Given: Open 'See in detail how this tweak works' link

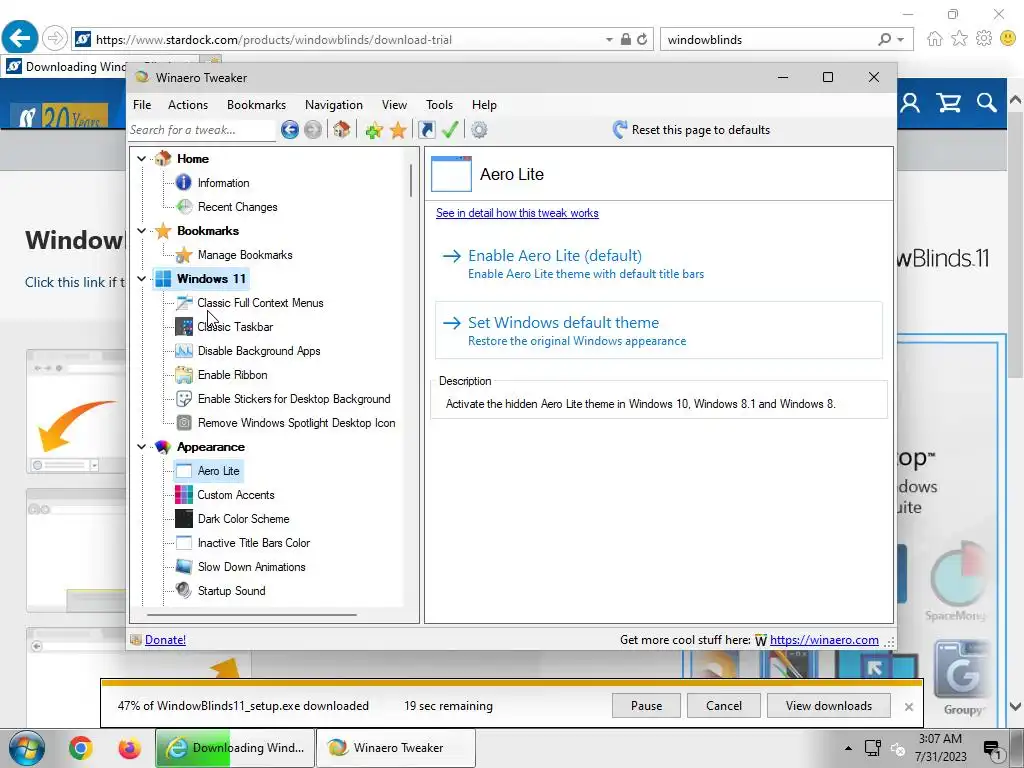Looking at the screenshot, I should (x=517, y=213).
